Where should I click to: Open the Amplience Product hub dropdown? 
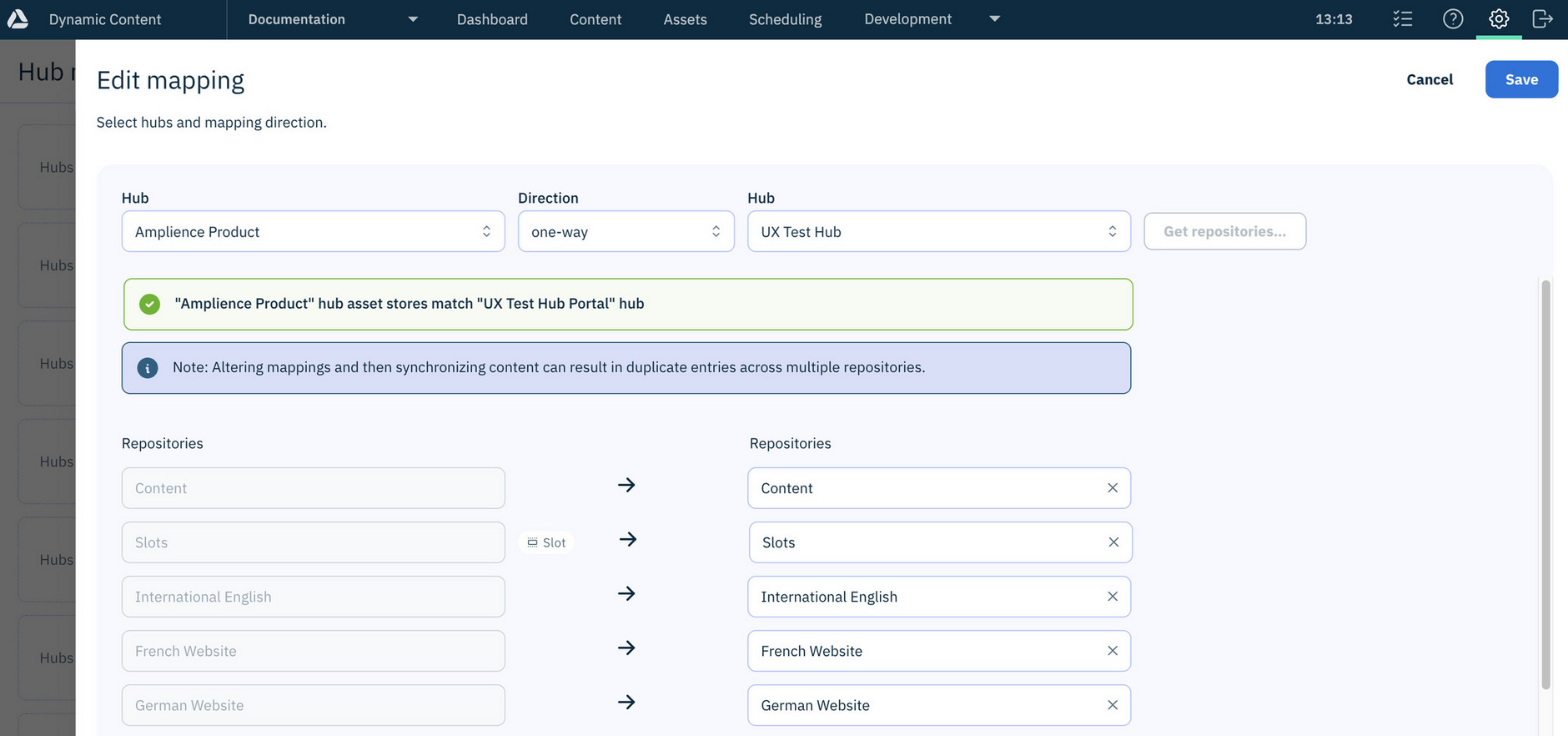[x=314, y=231]
